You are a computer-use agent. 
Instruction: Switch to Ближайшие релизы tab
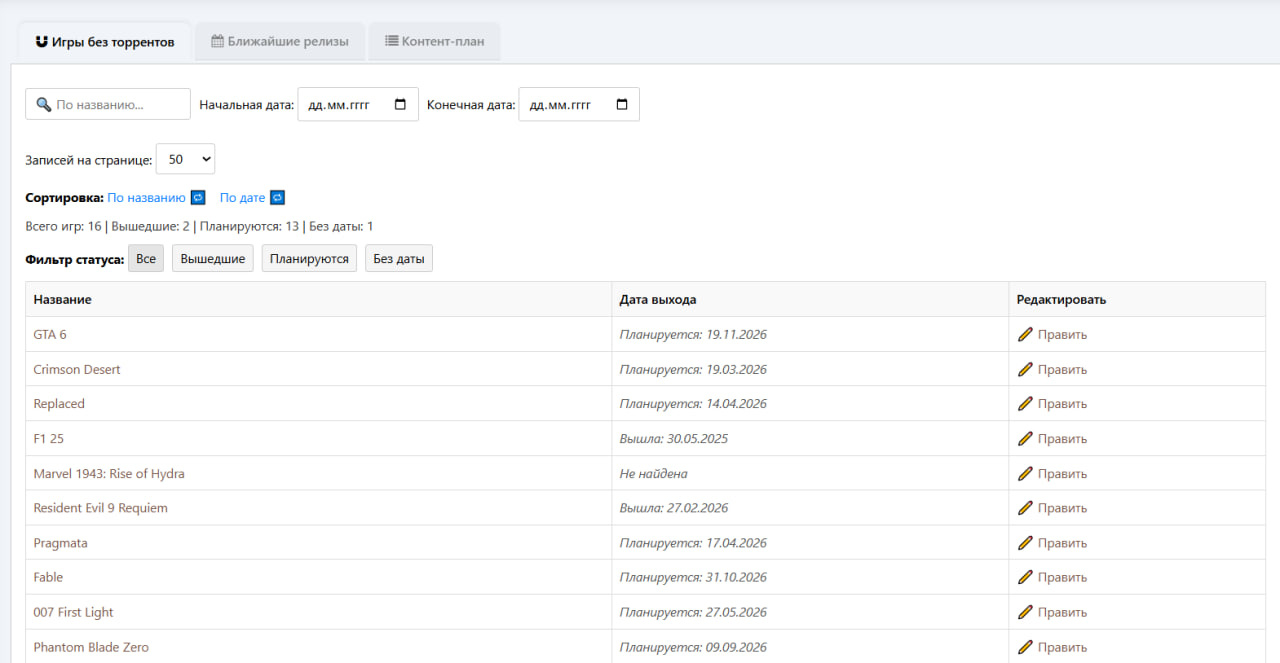click(x=280, y=42)
